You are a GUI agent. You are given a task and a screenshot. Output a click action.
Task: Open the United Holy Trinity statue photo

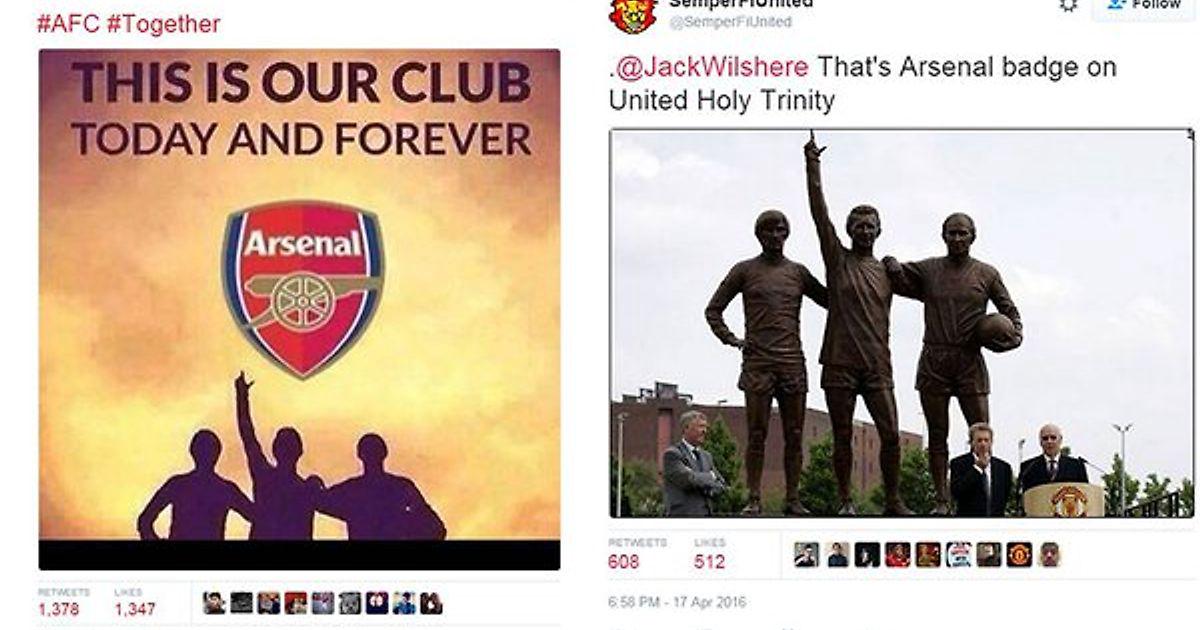pyautogui.click(x=901, y=323)
